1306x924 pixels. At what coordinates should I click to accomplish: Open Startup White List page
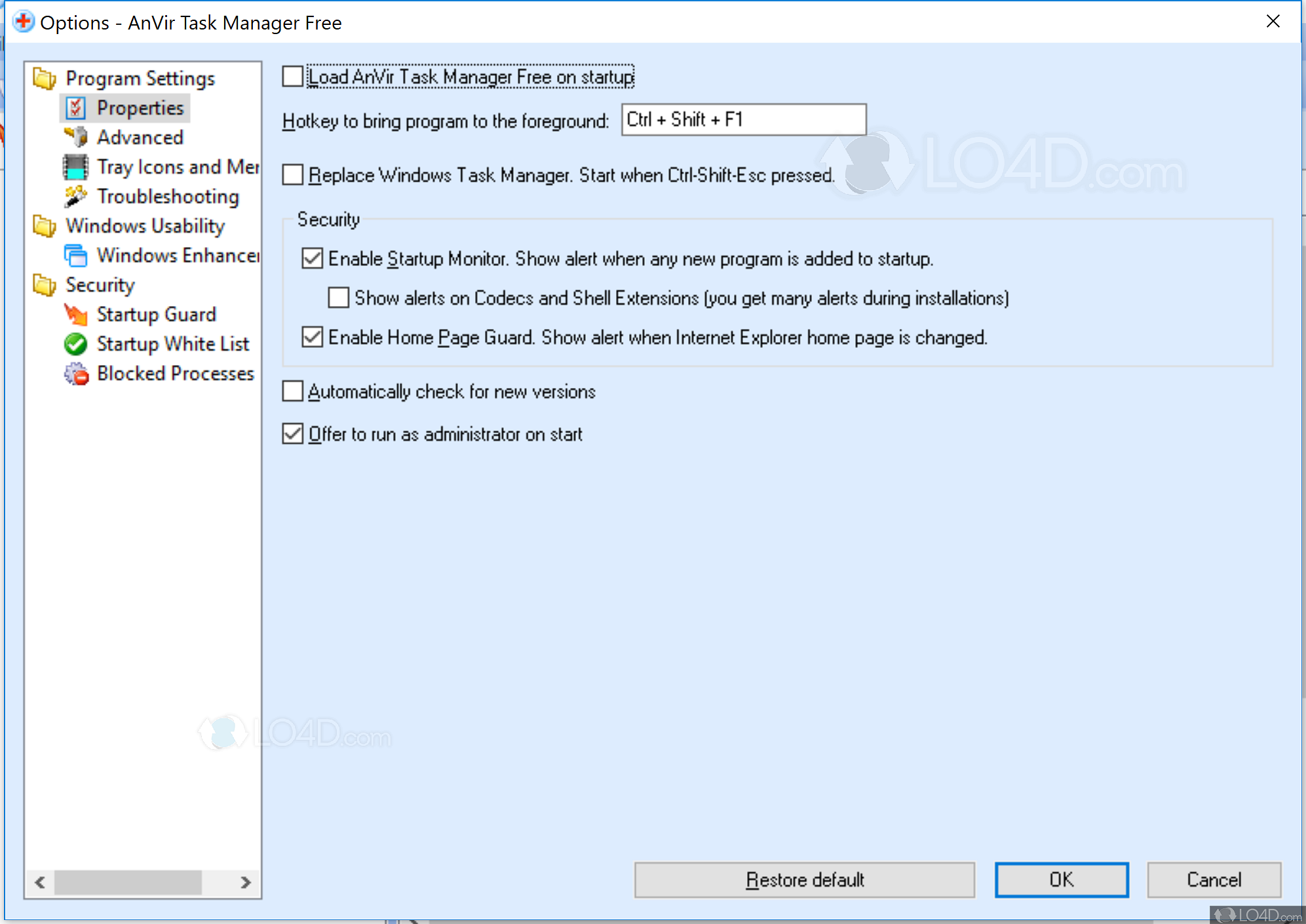[x=173, y=344]
